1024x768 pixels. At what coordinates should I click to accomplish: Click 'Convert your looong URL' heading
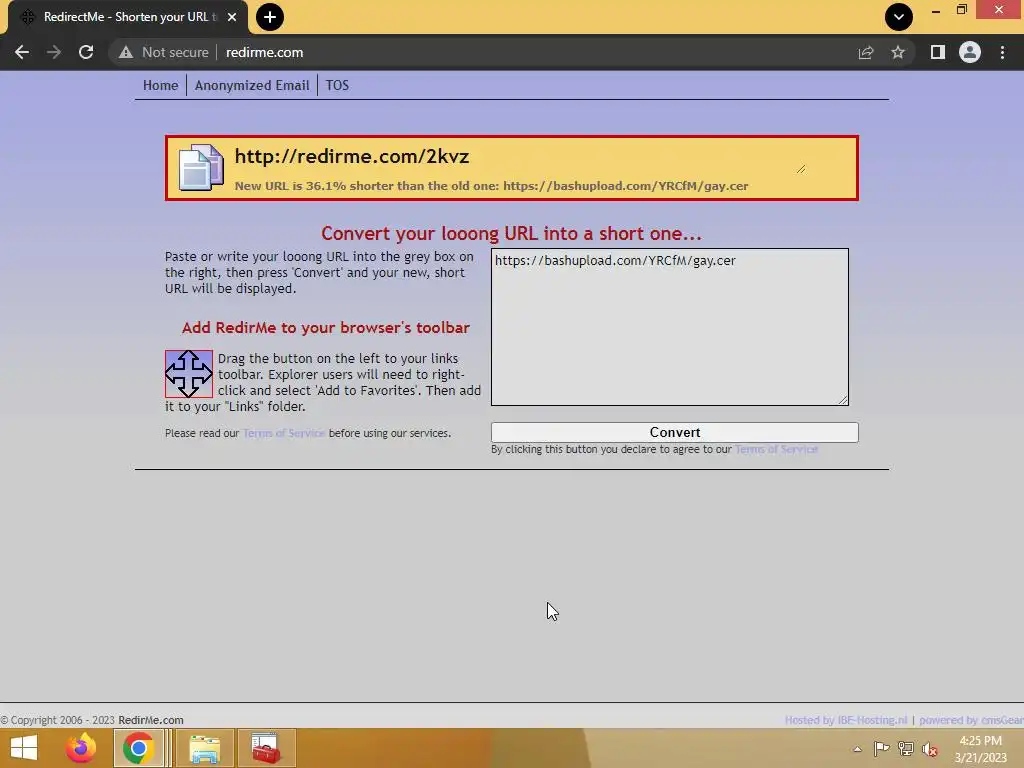point(511,234)
